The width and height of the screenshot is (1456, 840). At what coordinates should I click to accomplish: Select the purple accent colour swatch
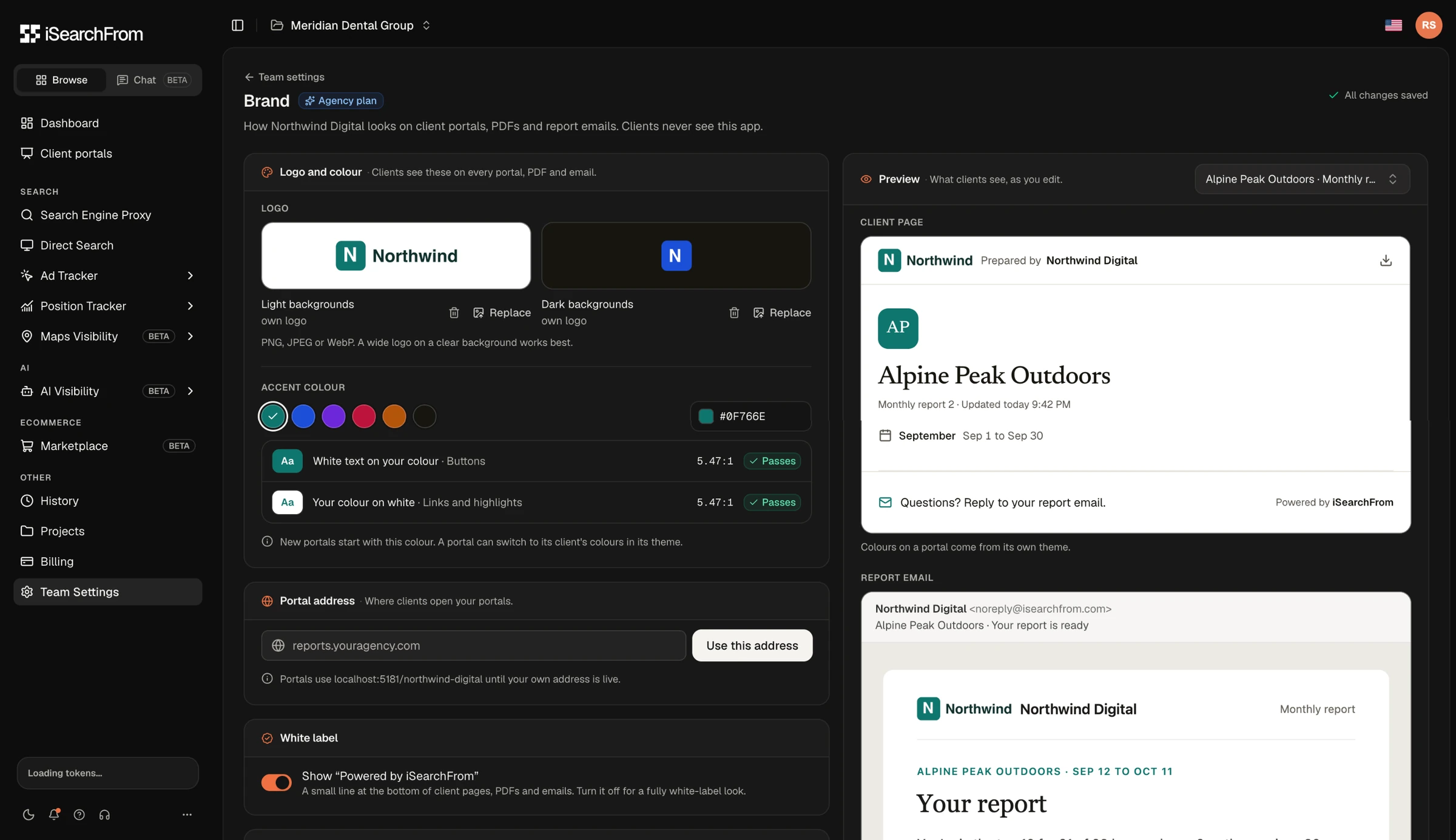coord(334,416)
